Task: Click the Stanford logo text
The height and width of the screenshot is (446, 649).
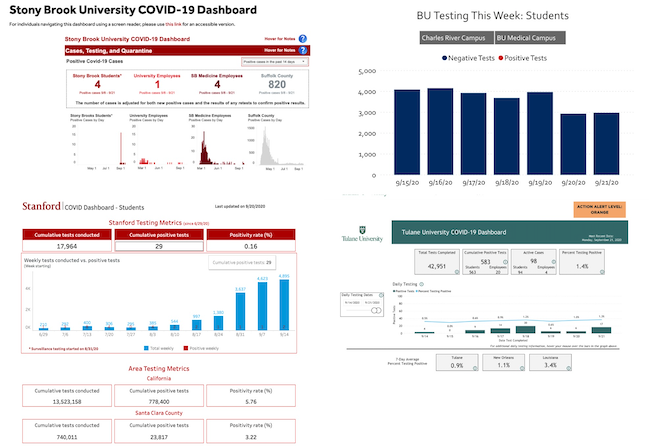Action: (41, 206)
